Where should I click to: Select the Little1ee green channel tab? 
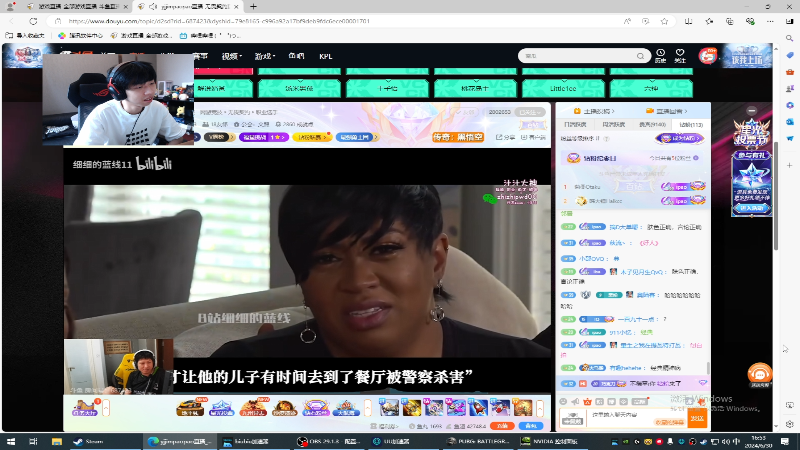pyautogui.click(x=563, y=88)
